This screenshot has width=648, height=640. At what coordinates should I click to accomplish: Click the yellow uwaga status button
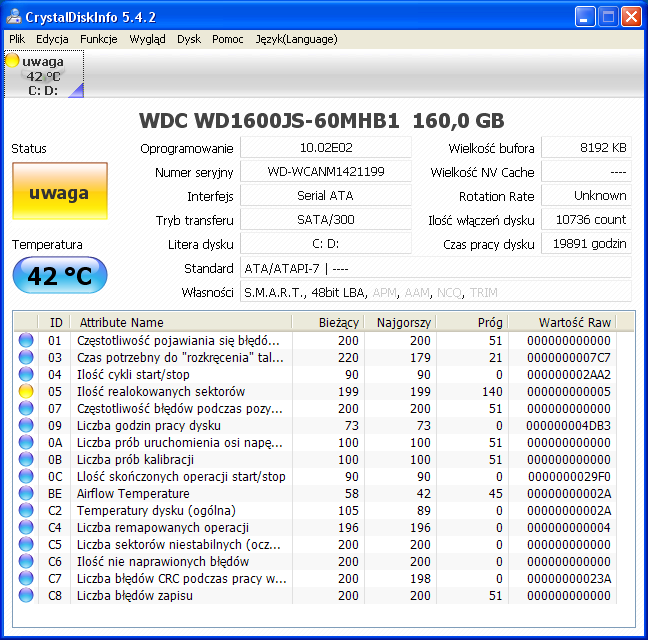point(60,191)
